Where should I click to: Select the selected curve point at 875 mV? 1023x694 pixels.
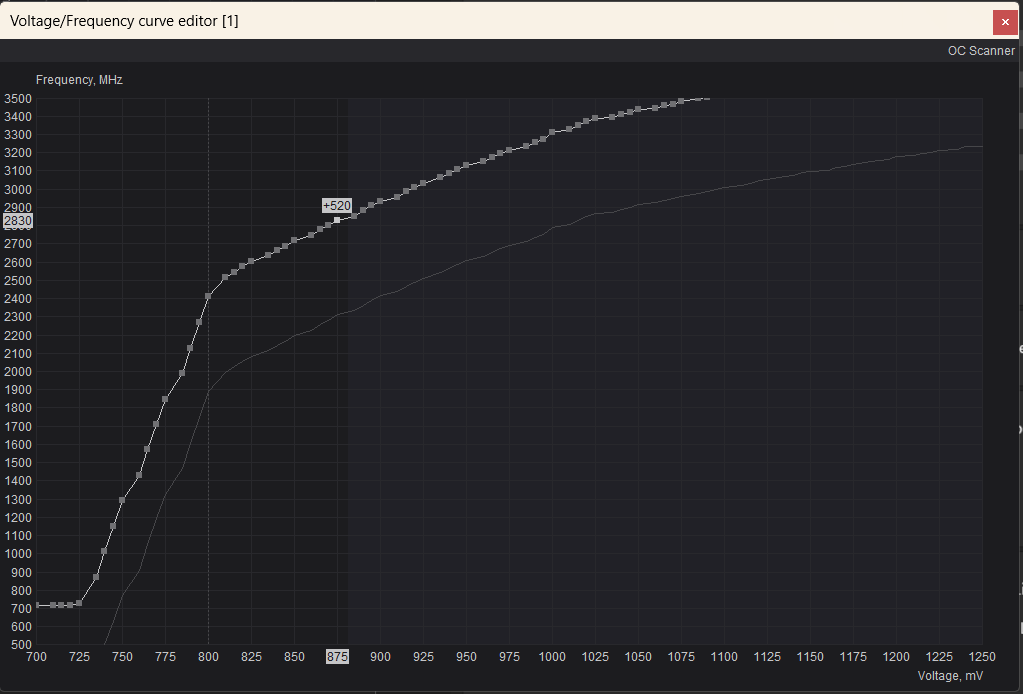pos(337,220)
